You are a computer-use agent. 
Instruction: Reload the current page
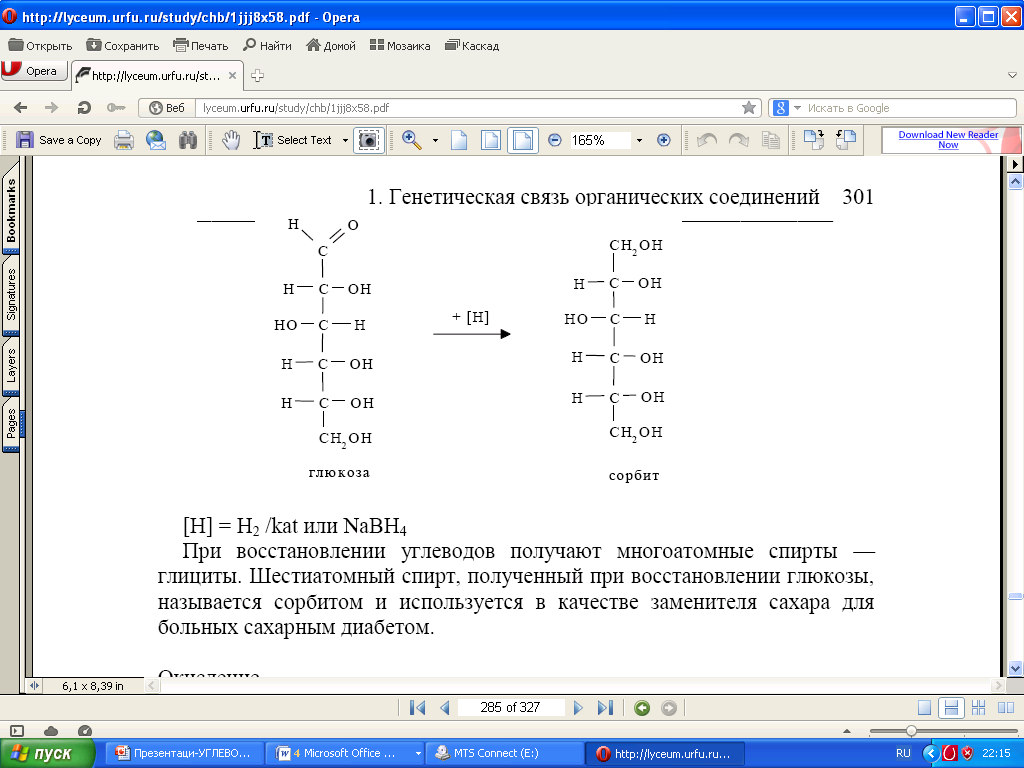84,108
